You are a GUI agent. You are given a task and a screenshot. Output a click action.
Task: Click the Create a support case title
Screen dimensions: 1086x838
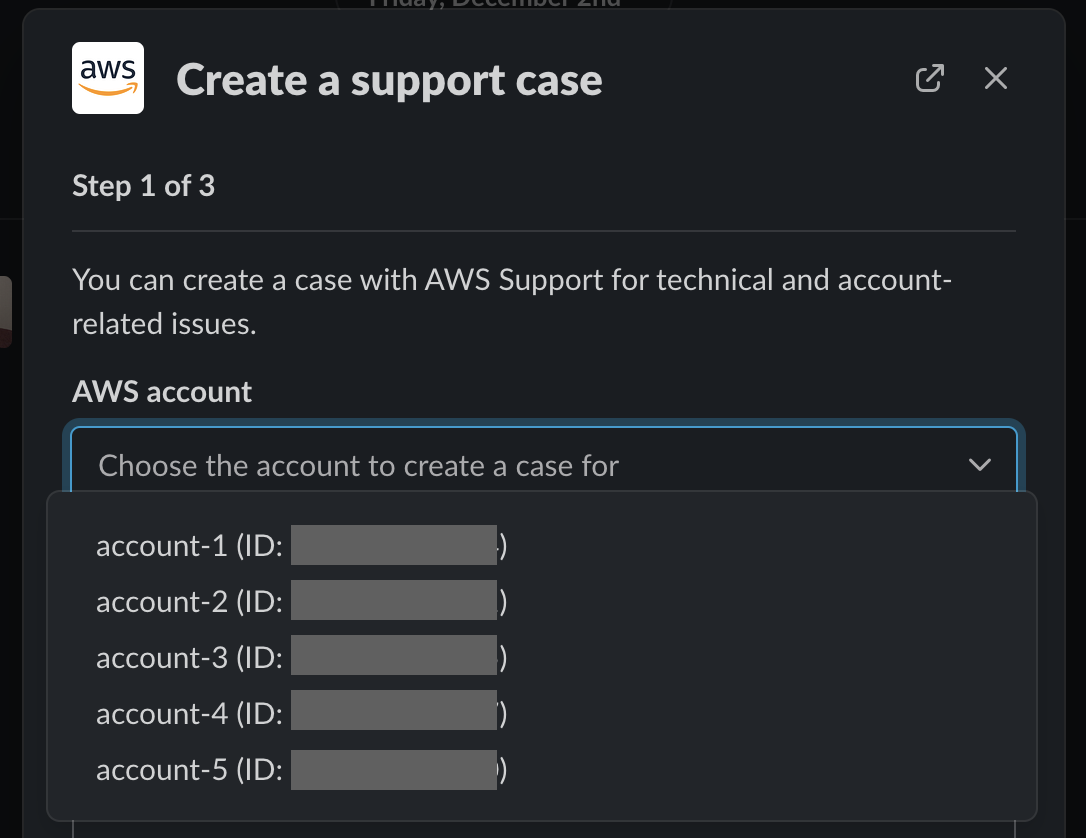click(x=389, y=79)
